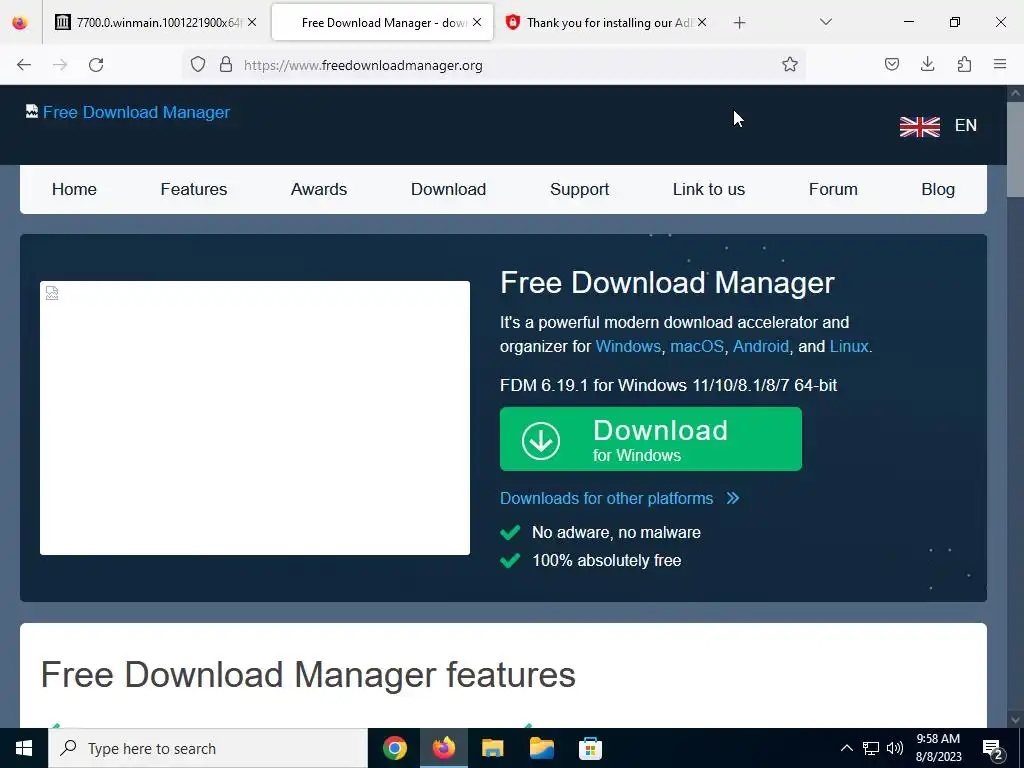Bookmark this page with the star icon

click(790, 65)
